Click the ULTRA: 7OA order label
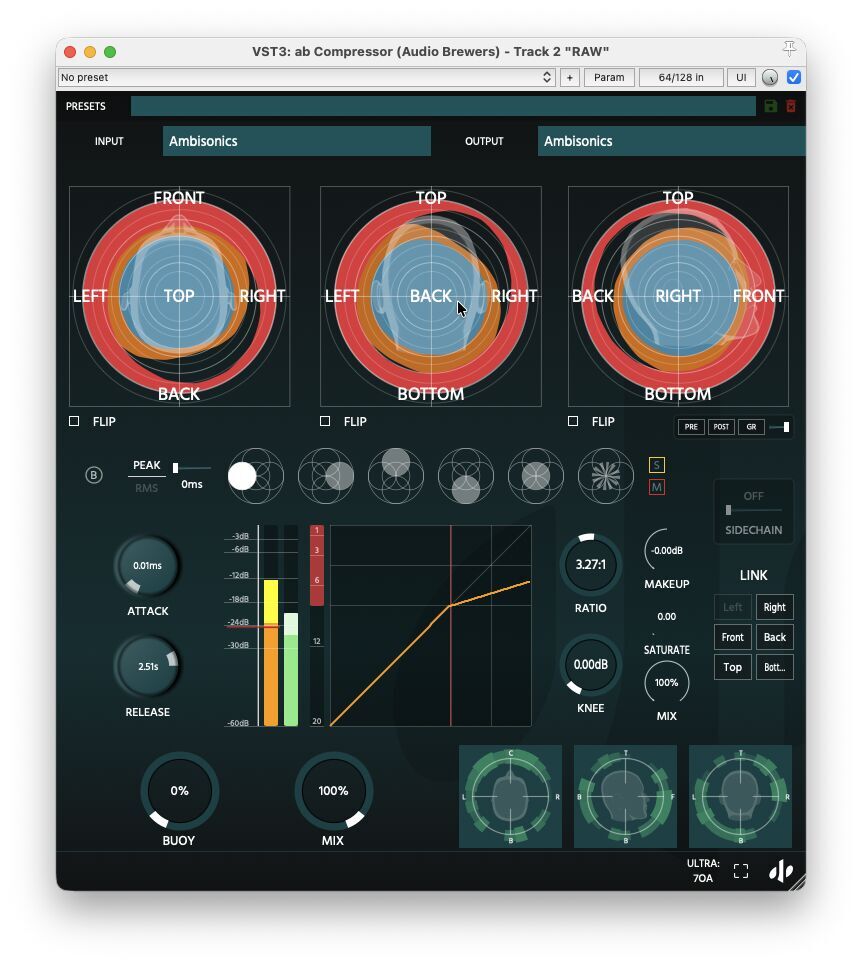 [x=703, y=871]
